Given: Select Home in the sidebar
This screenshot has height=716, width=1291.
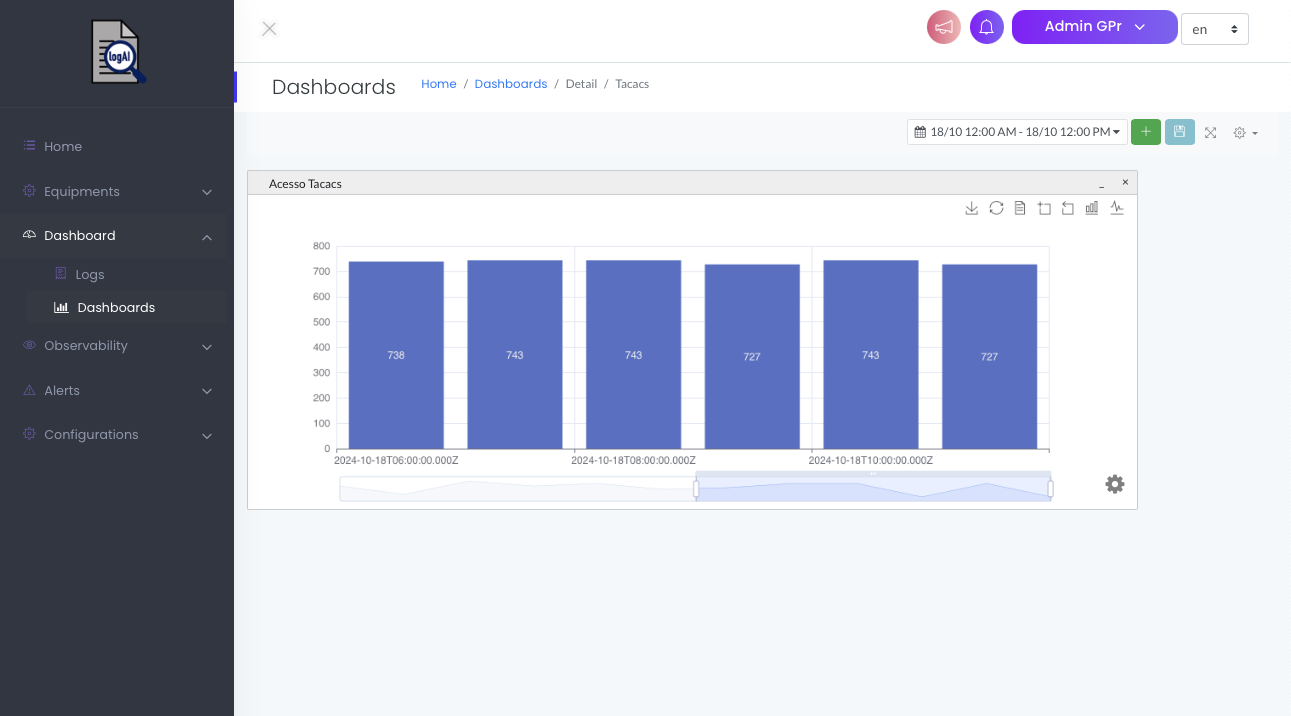Looking at the screenshot, I should click(x=63, y=147).
